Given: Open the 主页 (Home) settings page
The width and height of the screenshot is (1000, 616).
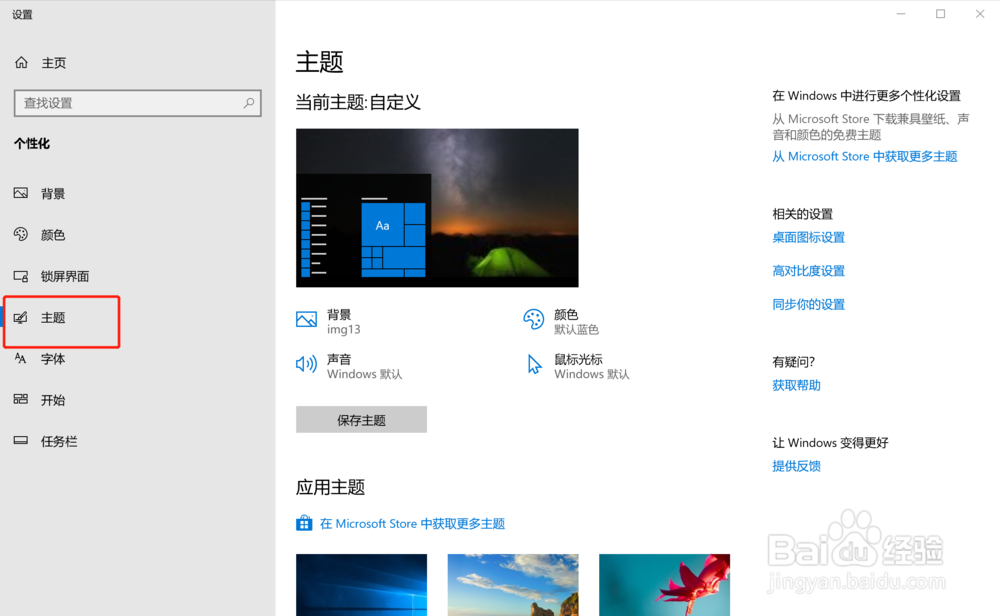Looking at the screenshot, I should (x=46, y=62).
